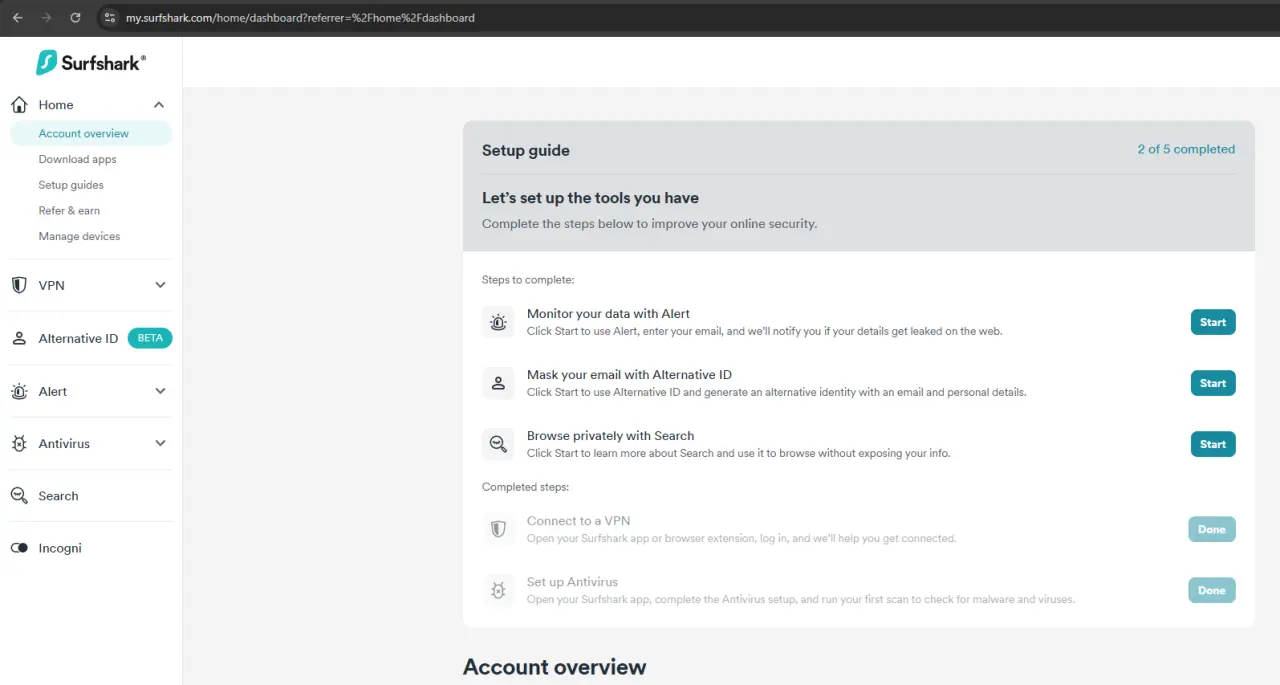Click the Search magnifier icon in sidebar

click(19, 496)
